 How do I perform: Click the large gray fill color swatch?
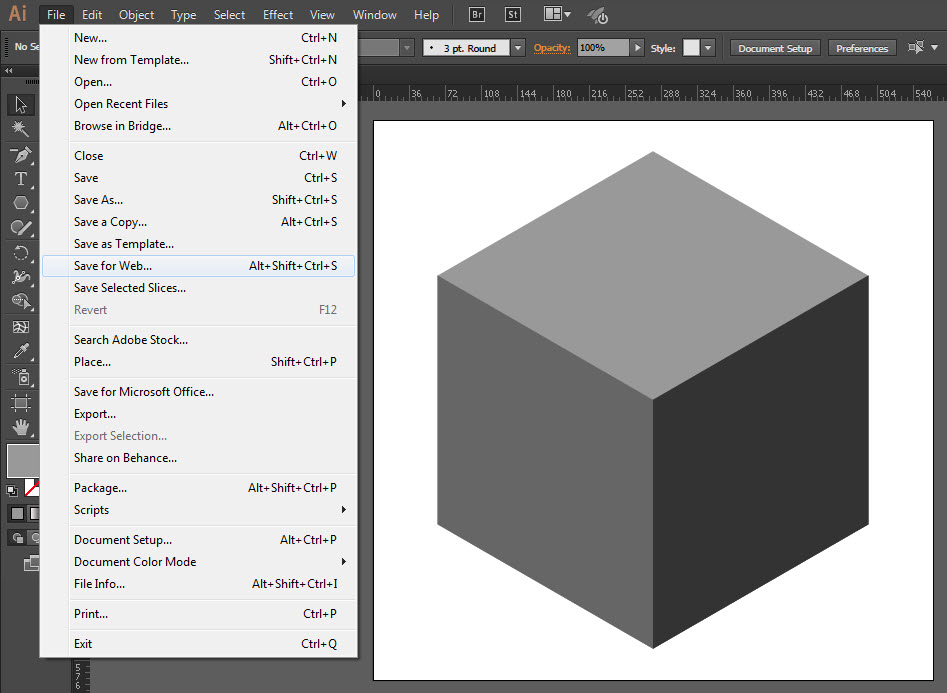22,461
